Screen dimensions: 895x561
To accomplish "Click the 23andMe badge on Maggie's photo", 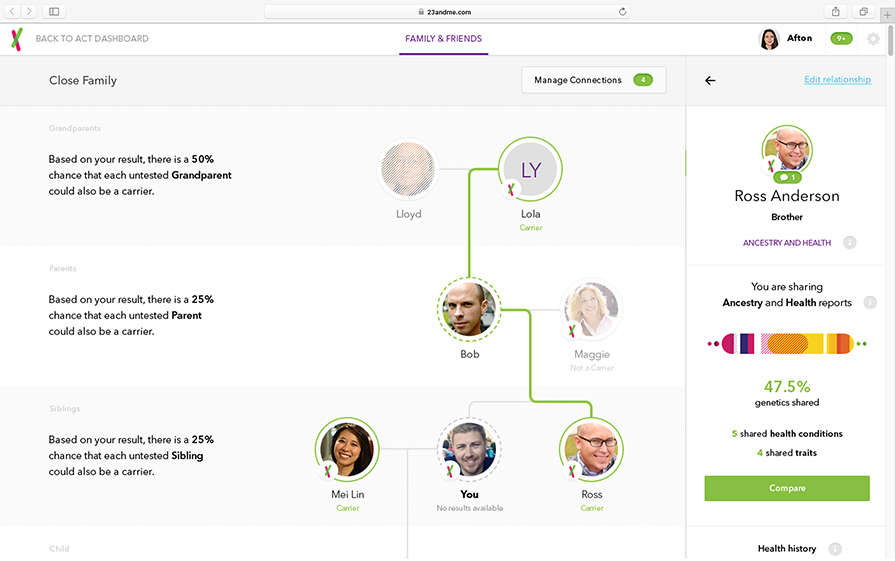I will 571,330.
